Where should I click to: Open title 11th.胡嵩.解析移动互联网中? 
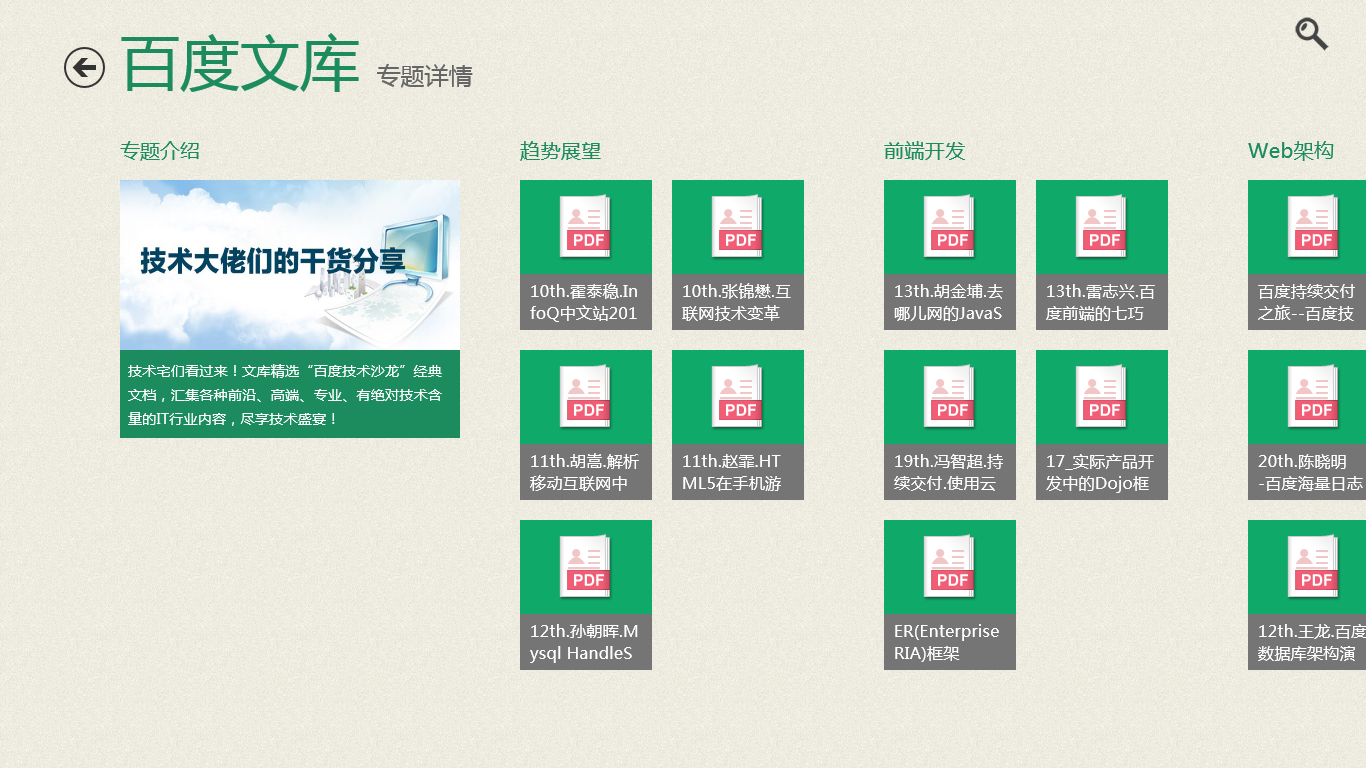click(586, 472)
